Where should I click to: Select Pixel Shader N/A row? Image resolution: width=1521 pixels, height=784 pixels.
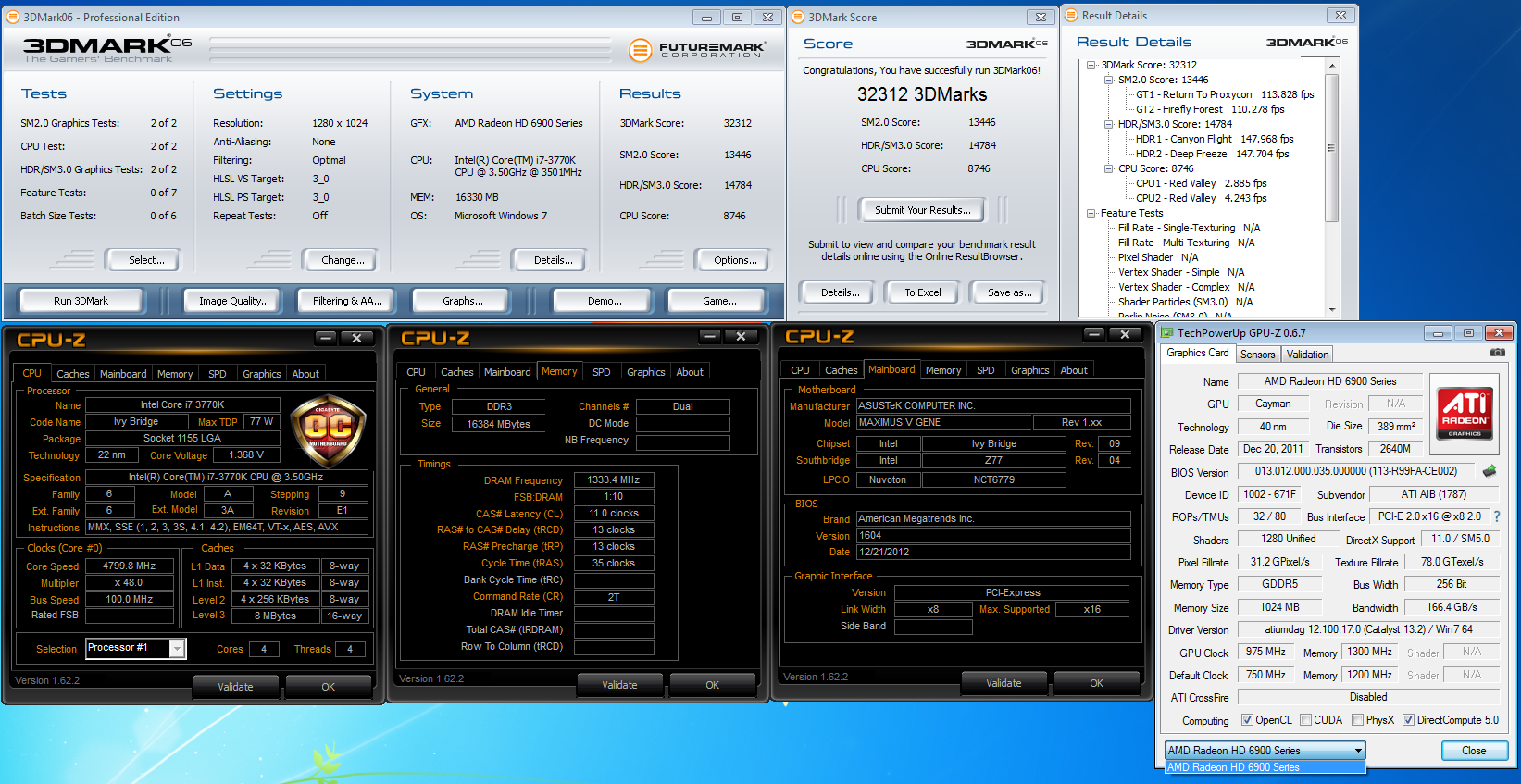(x=1157, y=257)
